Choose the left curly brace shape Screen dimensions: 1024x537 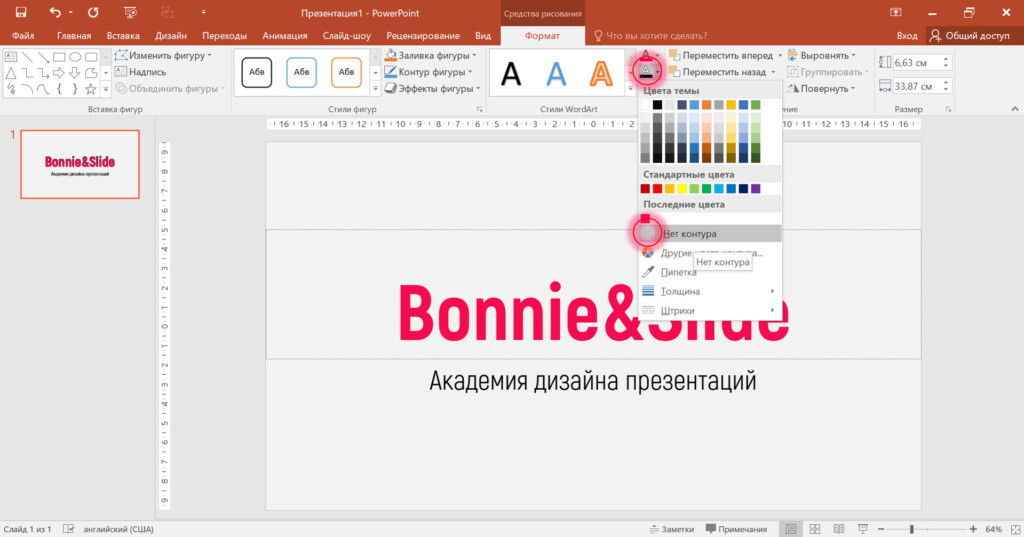tap(59, 89)
